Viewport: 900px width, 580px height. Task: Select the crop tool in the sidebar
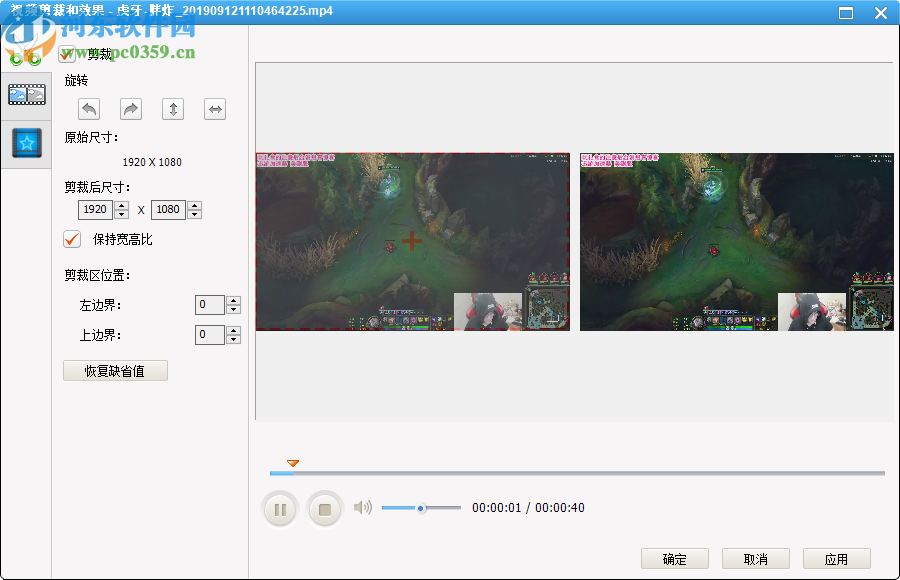(x=26, y=95)
